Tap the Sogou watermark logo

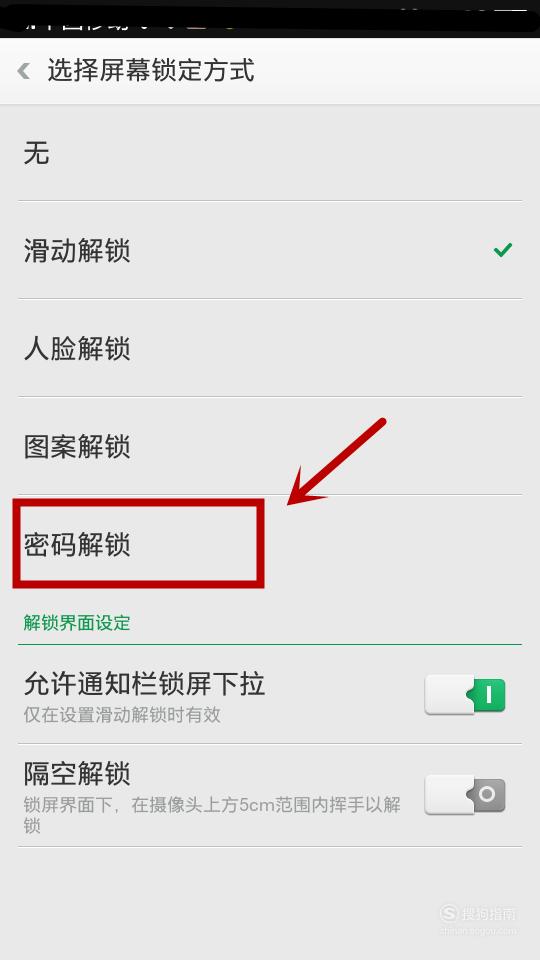tap(479, 915)
